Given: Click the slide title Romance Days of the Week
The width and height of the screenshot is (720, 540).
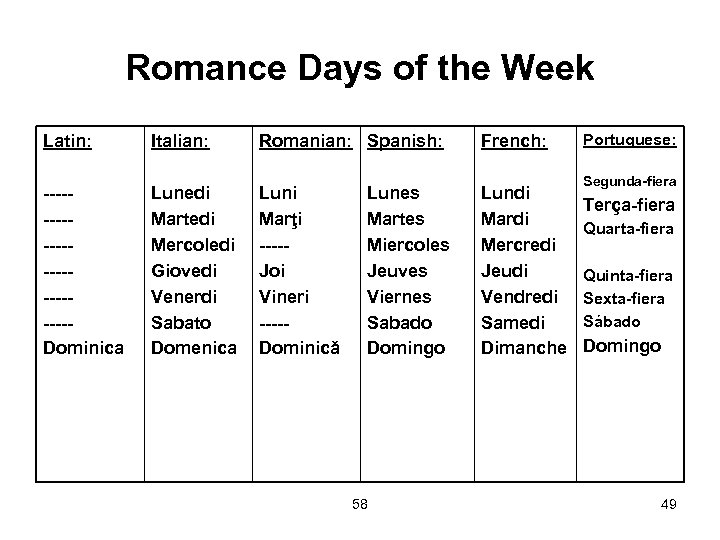Looking at the screenshot, I should [x=360, y=68].
